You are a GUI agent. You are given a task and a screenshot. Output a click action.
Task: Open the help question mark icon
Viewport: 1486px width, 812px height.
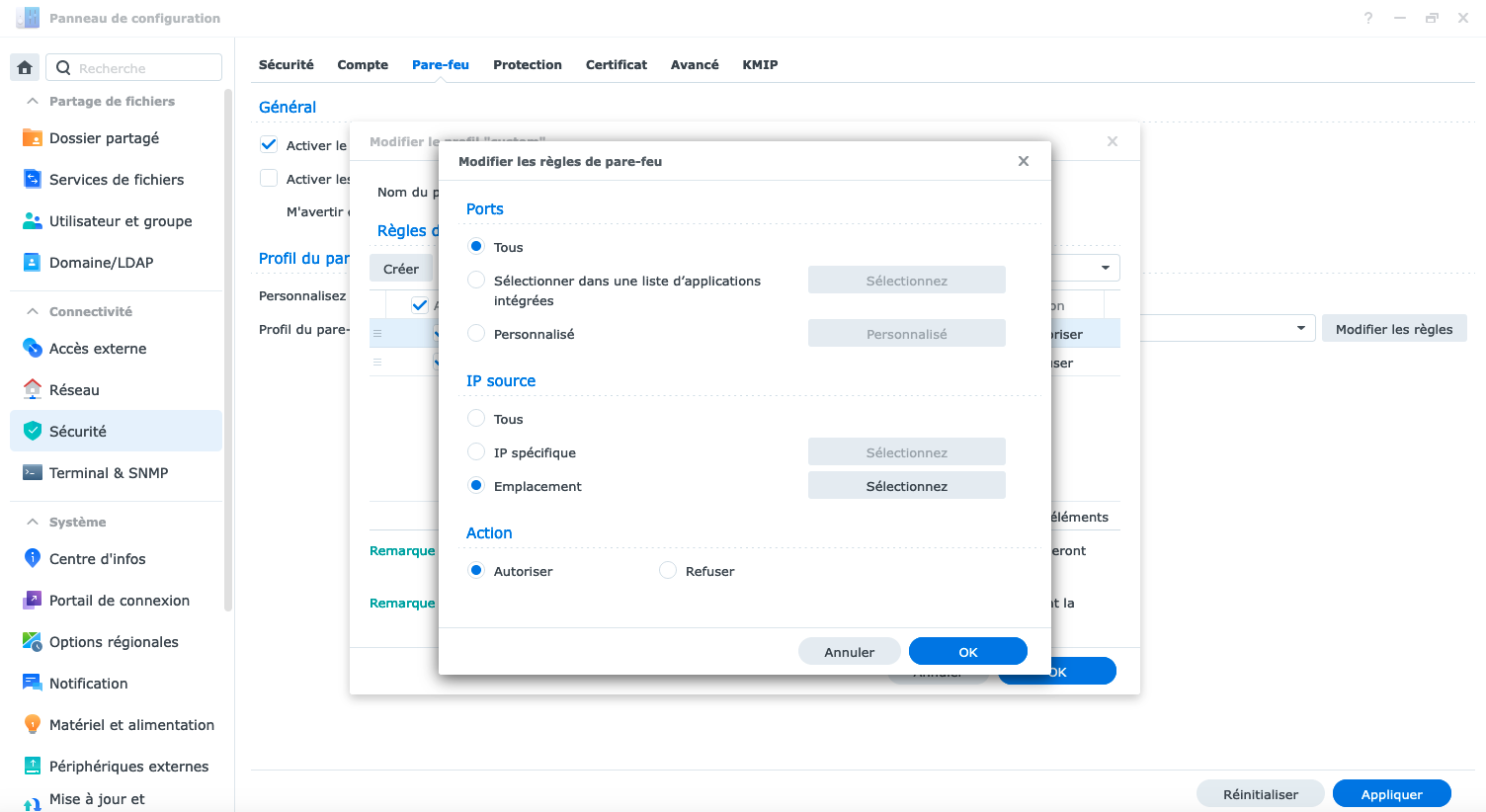(x=1368, y=18)
